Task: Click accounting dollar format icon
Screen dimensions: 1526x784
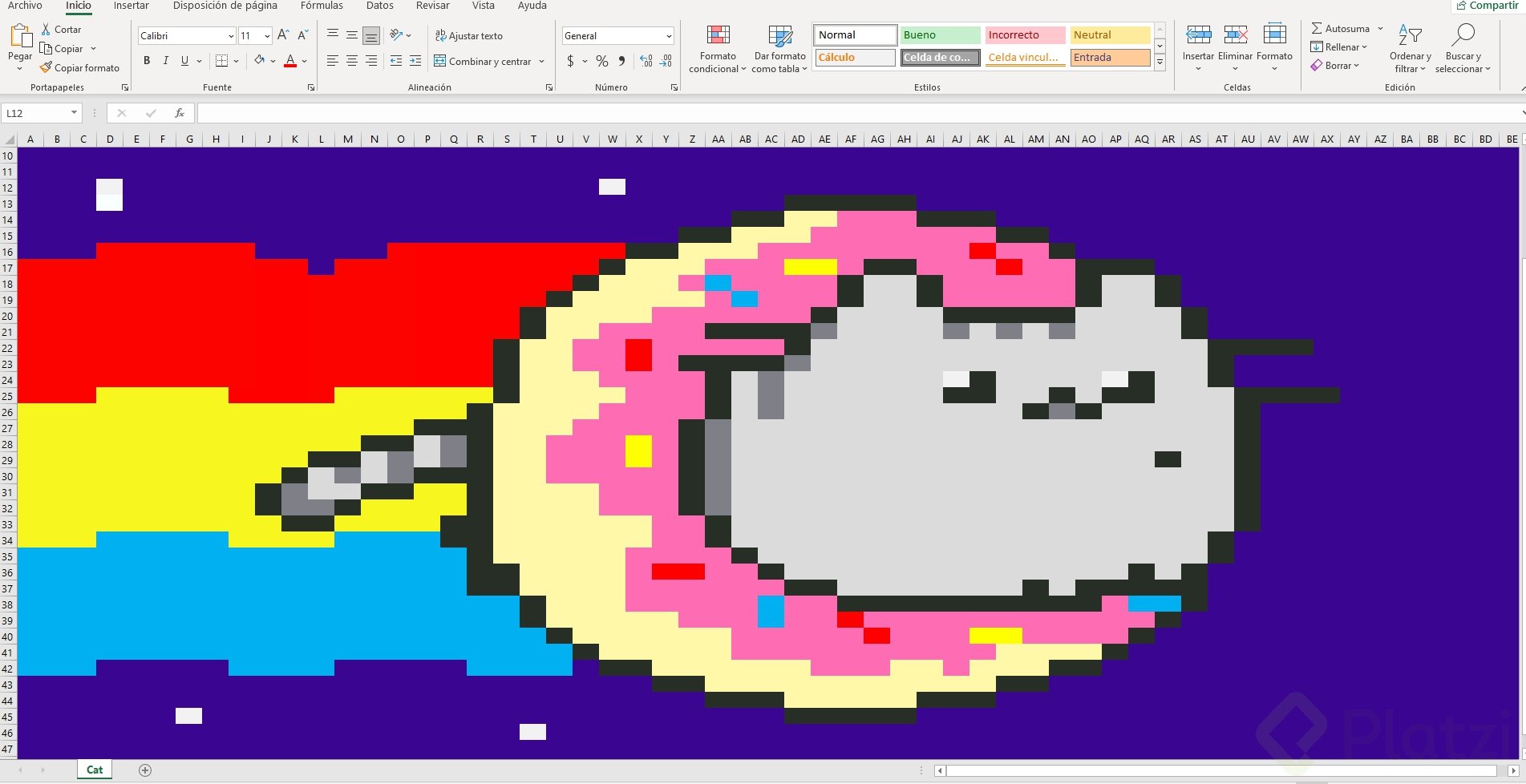Action: [570, 61]
